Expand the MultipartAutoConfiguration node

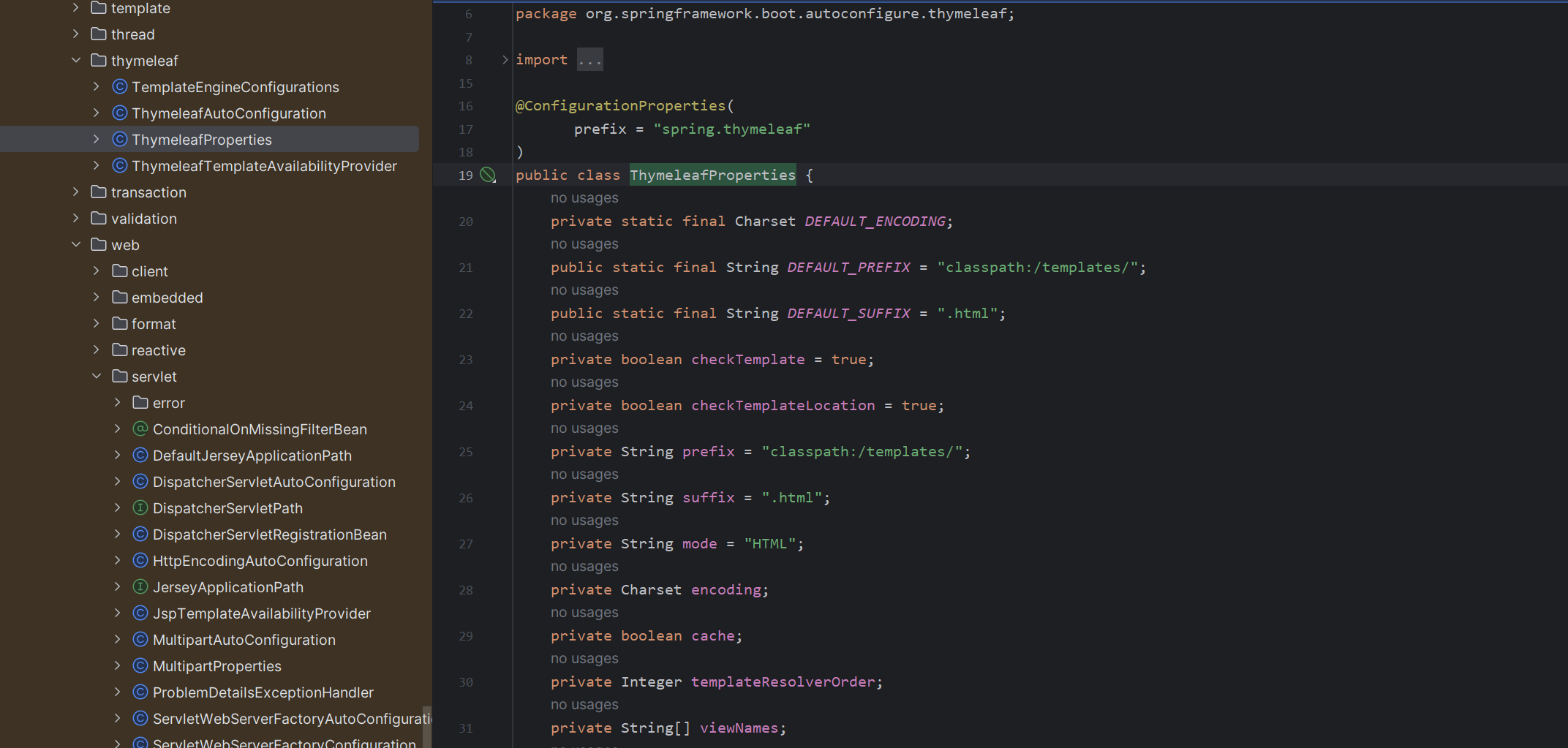(x=117, y=639)
